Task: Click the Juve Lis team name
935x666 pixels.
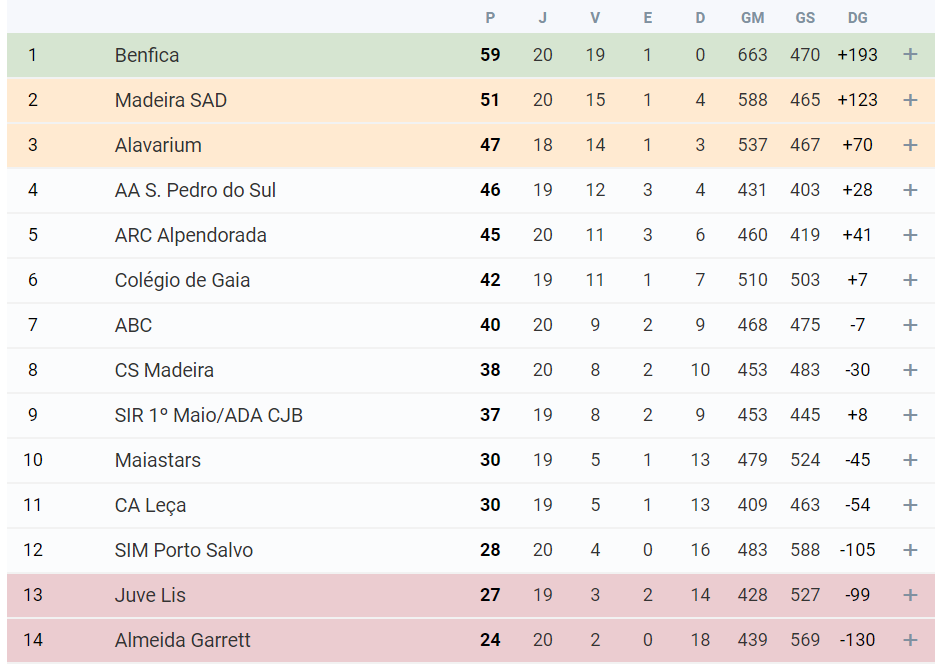Action: tap(150, 595)
